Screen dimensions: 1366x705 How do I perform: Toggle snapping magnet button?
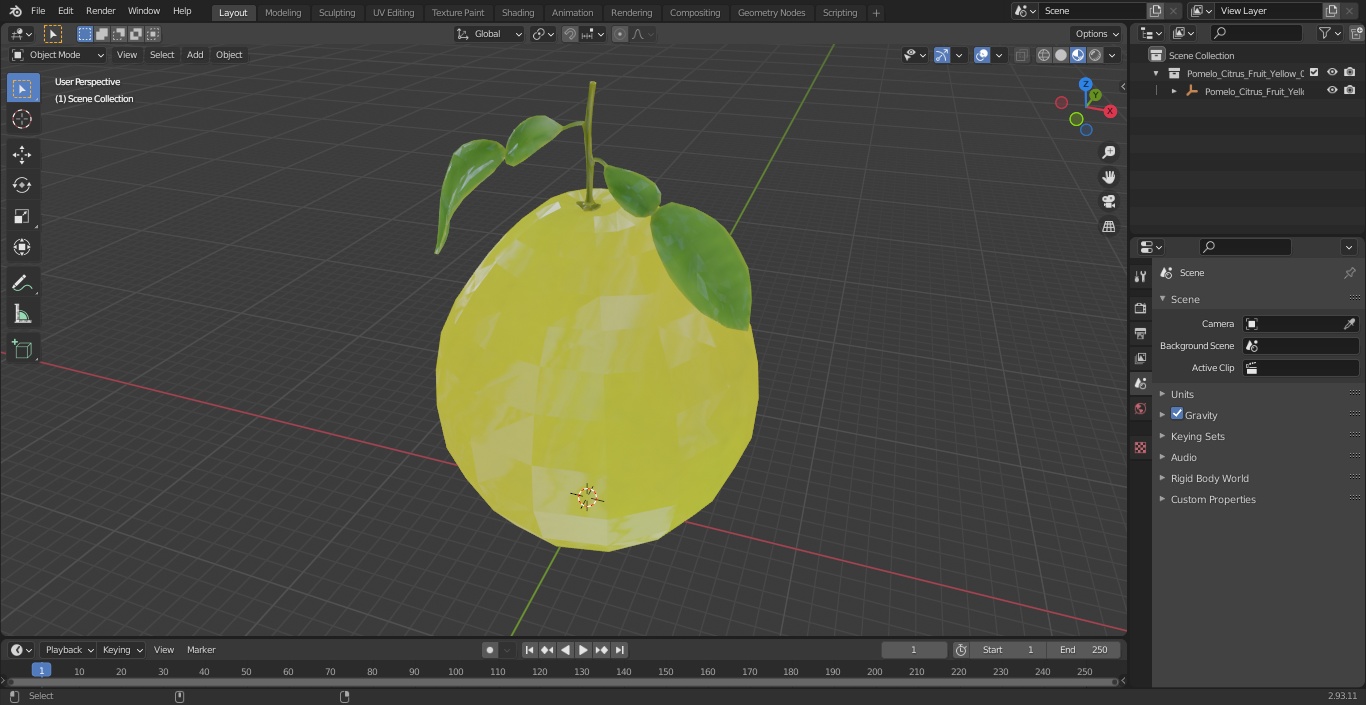(570, 34)
